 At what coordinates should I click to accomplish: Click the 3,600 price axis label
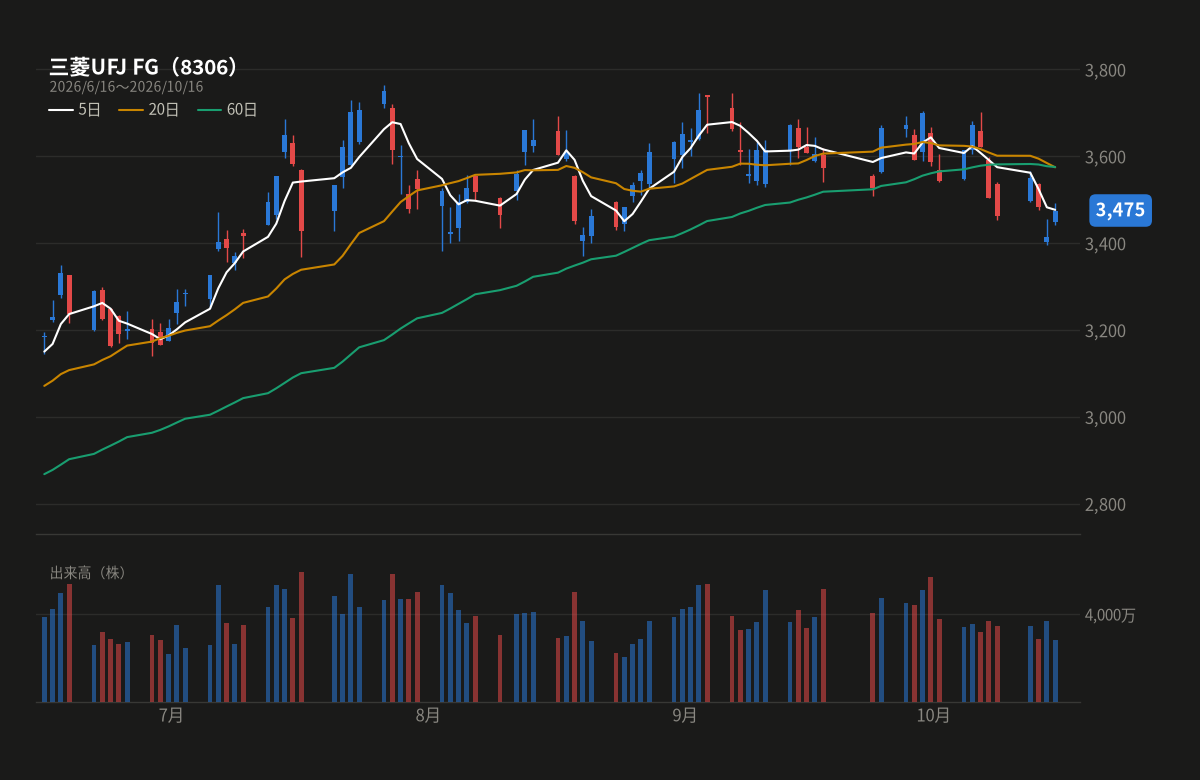tap(1105, 157)
